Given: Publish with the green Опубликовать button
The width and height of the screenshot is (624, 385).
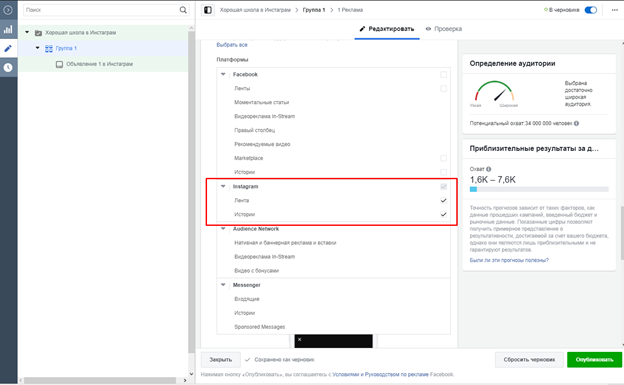Looking at the screenshot, I should [595, 360].
